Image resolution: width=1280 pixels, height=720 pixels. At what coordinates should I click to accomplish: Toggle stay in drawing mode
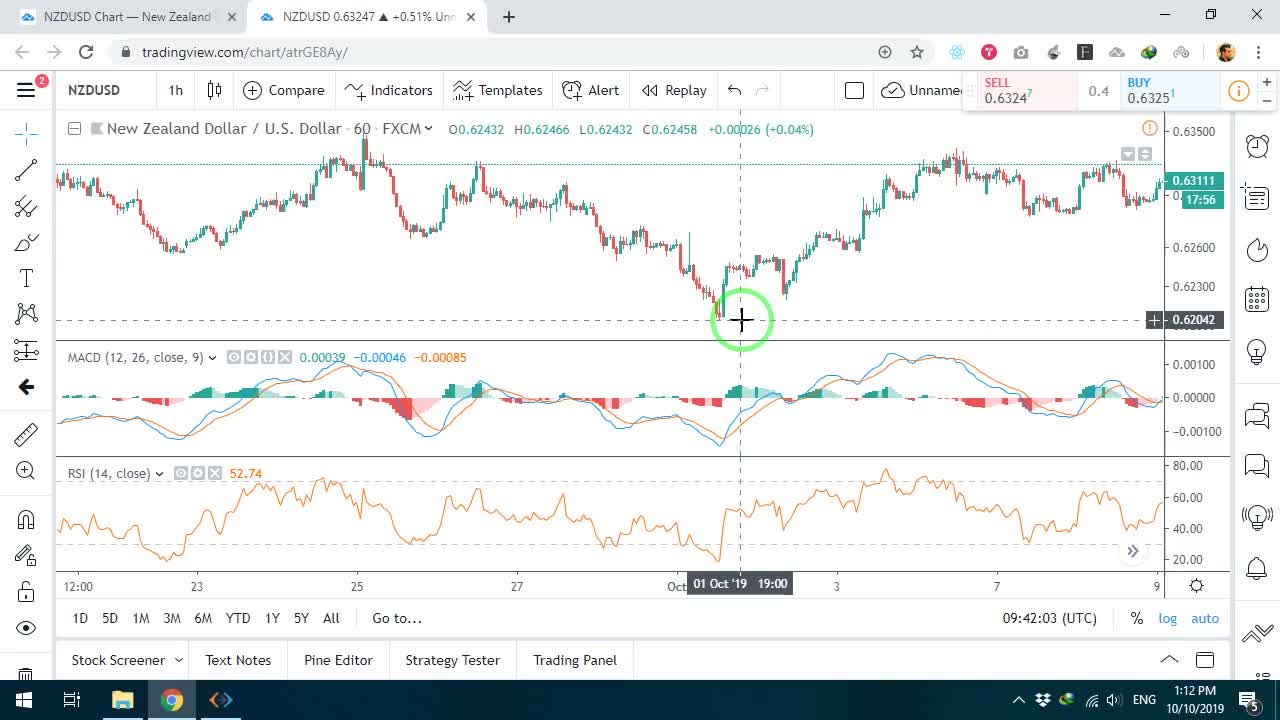(26, 555)
